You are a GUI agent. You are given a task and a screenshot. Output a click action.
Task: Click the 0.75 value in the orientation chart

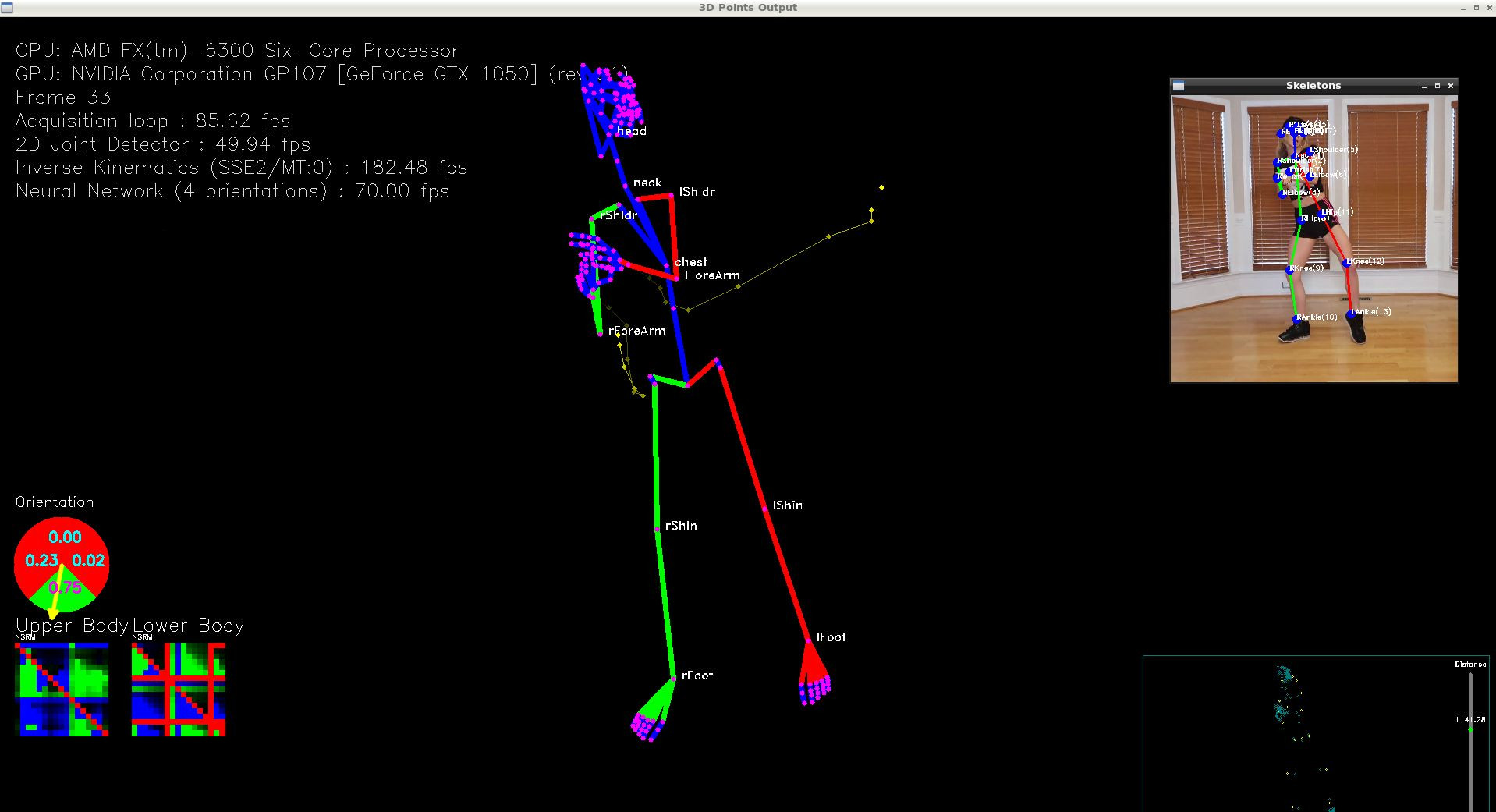click(x=65, y=587)
